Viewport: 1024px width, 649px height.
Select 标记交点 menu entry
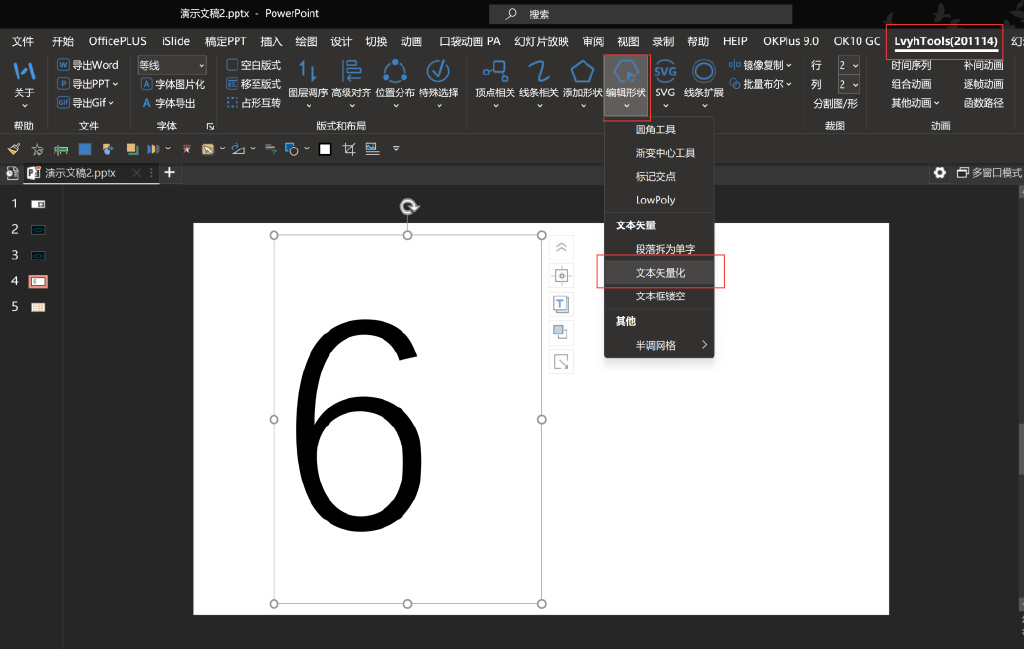coord(659,176)
